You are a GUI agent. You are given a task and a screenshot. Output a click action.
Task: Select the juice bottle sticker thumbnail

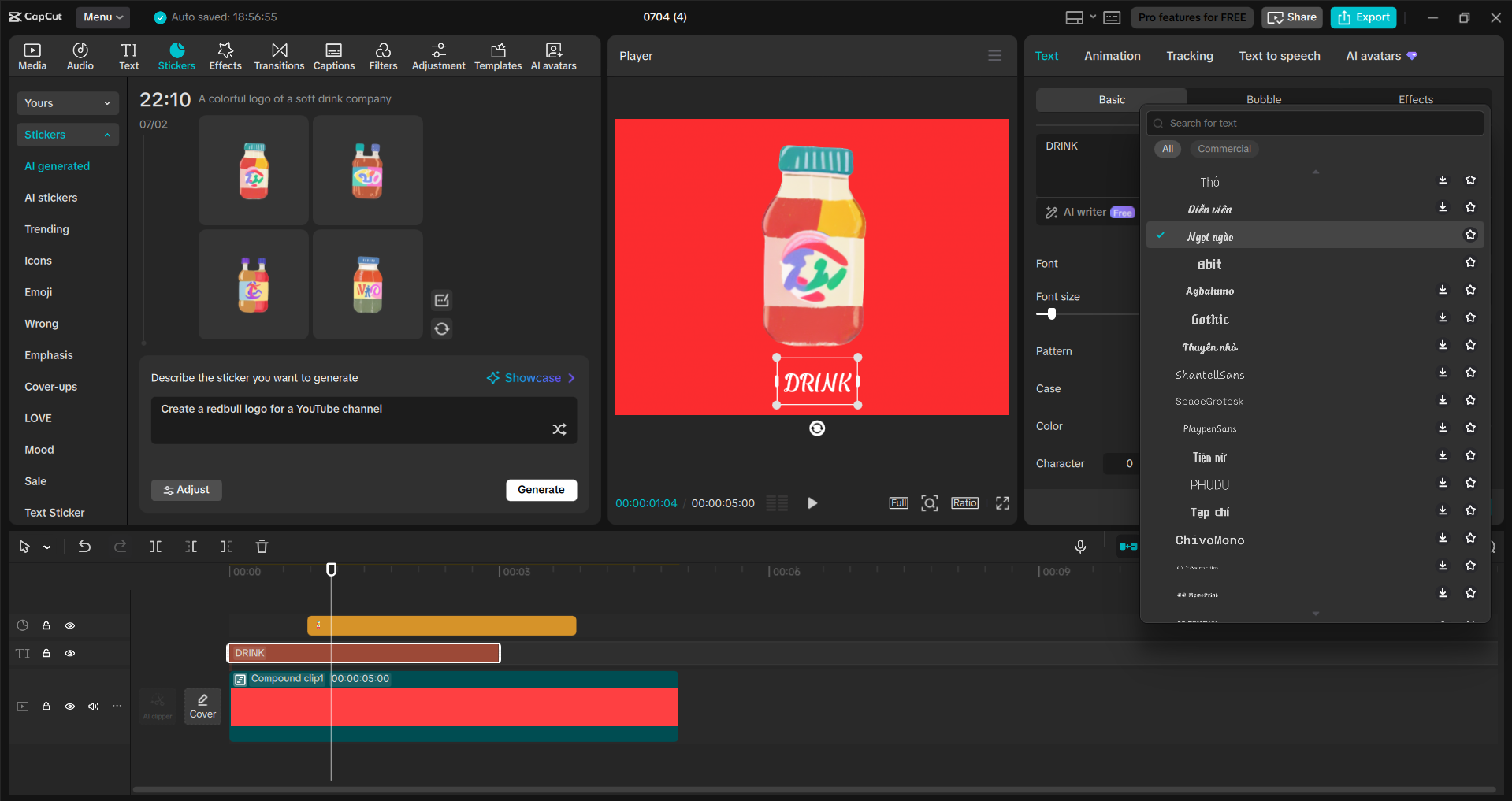coord(253,169)
